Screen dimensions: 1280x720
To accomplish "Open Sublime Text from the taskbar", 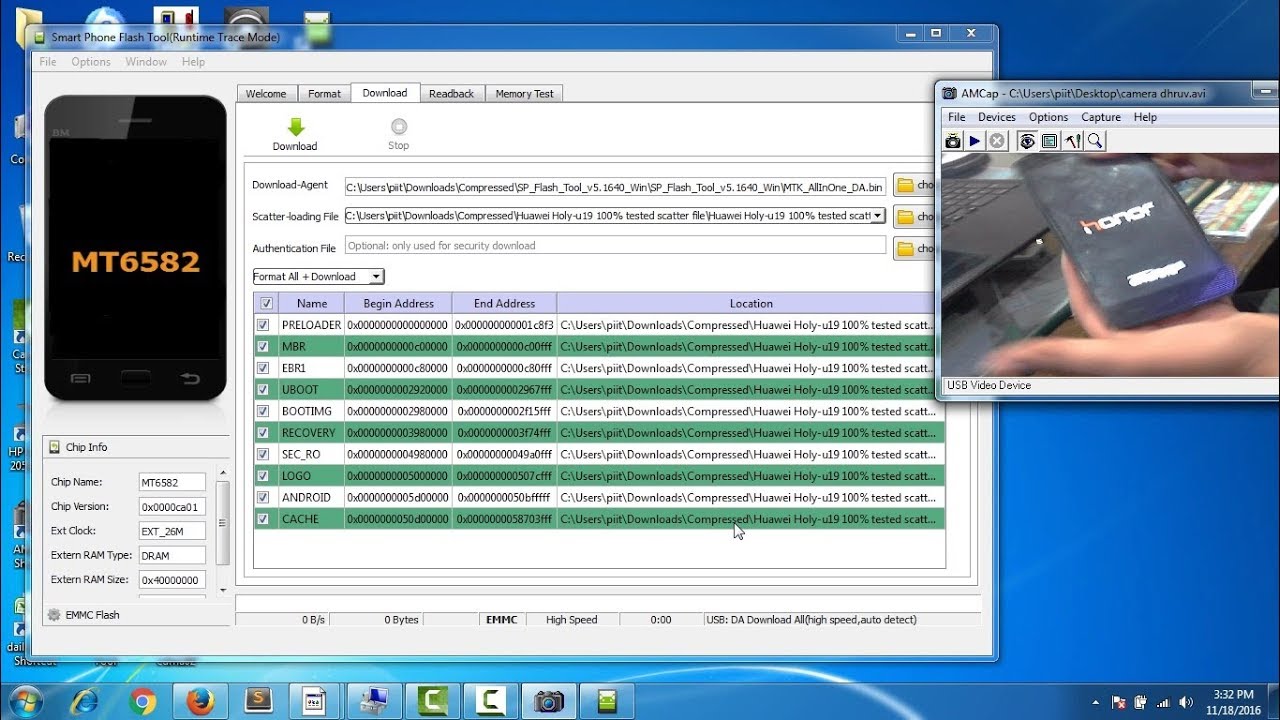I will coord(258,701).
